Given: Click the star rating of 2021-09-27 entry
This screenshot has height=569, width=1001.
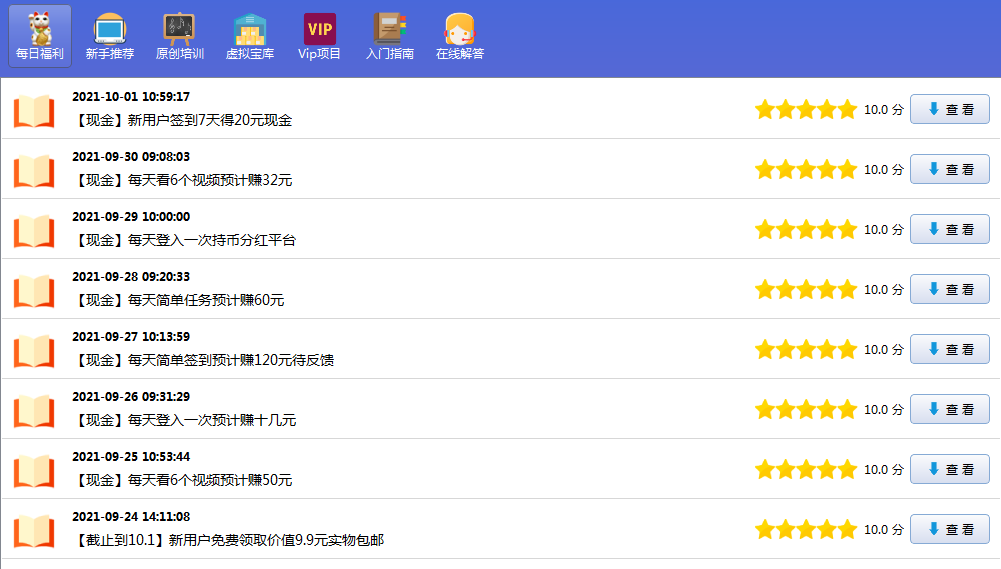Looking at the screenshot, I should click(x=806, y=349).
